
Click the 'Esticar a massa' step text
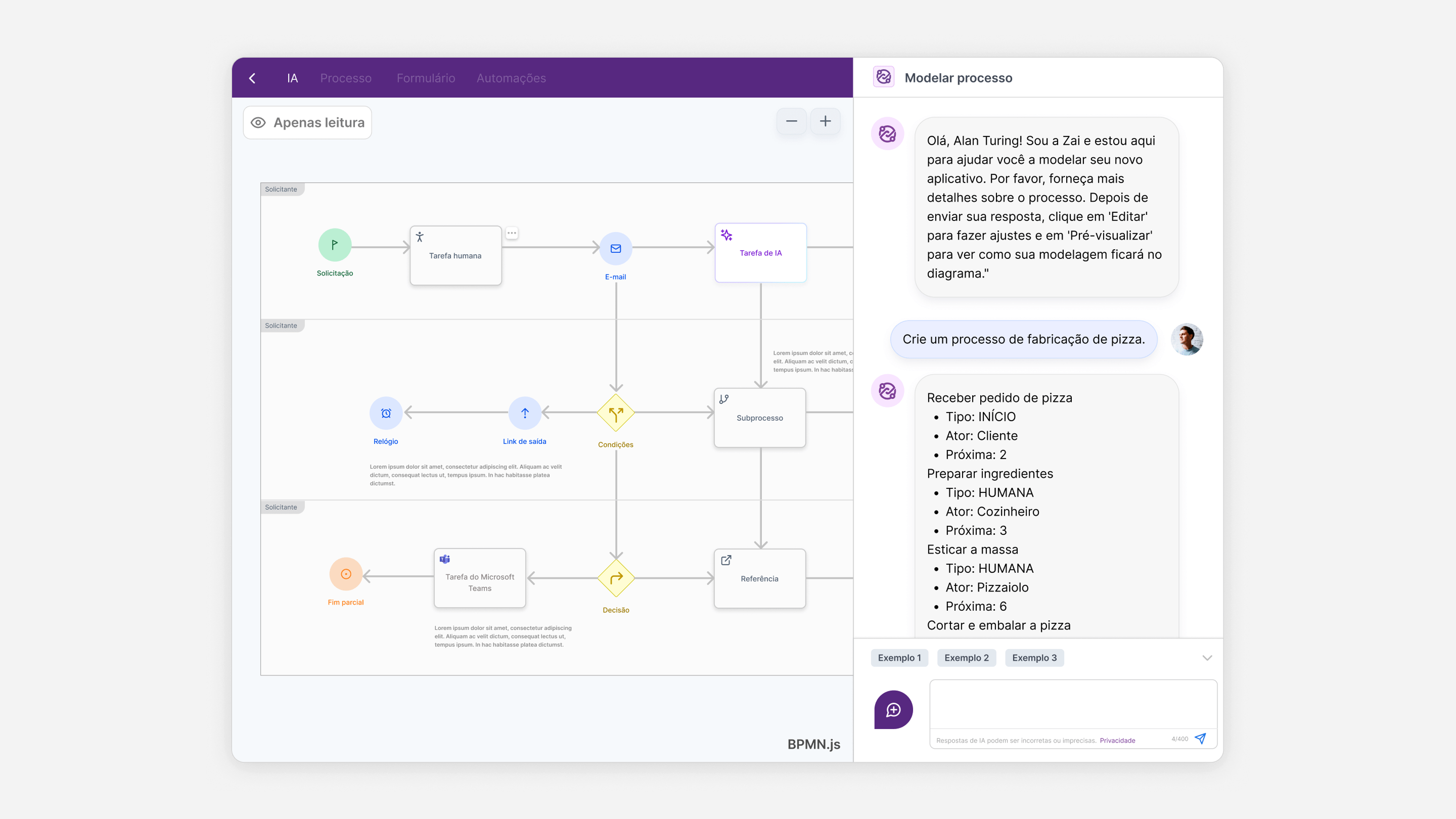coord(973,550)
